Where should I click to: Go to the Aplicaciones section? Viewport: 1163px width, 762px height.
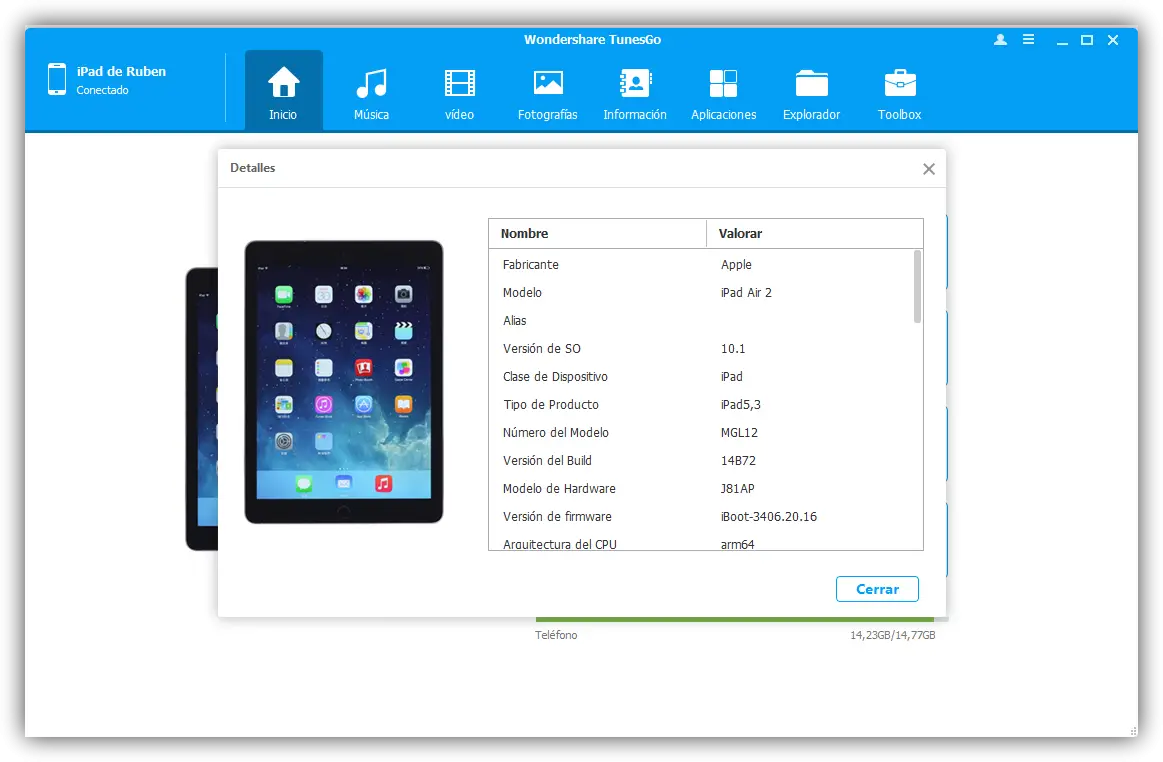click(723, 91)
